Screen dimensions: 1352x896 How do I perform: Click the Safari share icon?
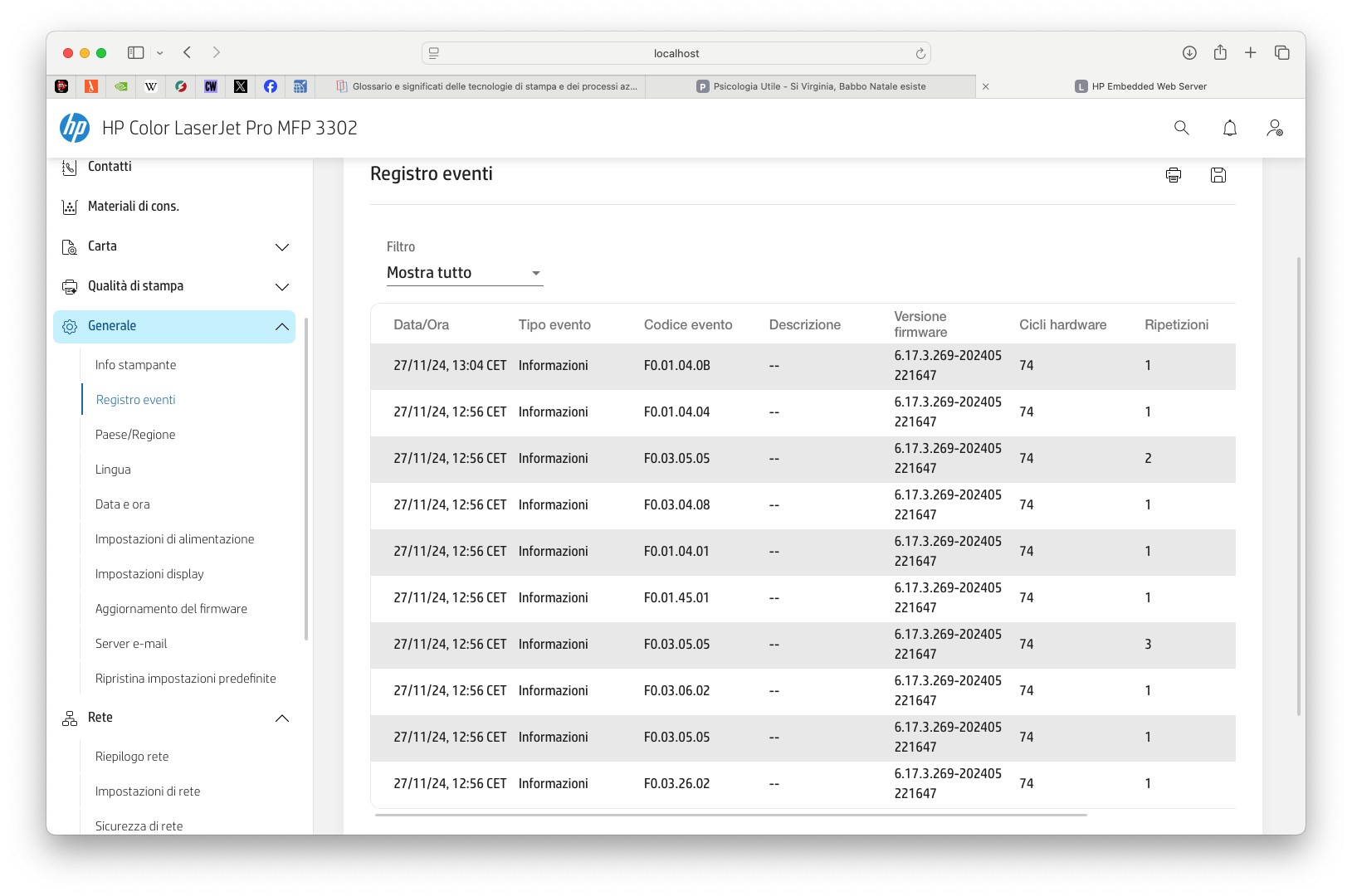pos(1219,53)
